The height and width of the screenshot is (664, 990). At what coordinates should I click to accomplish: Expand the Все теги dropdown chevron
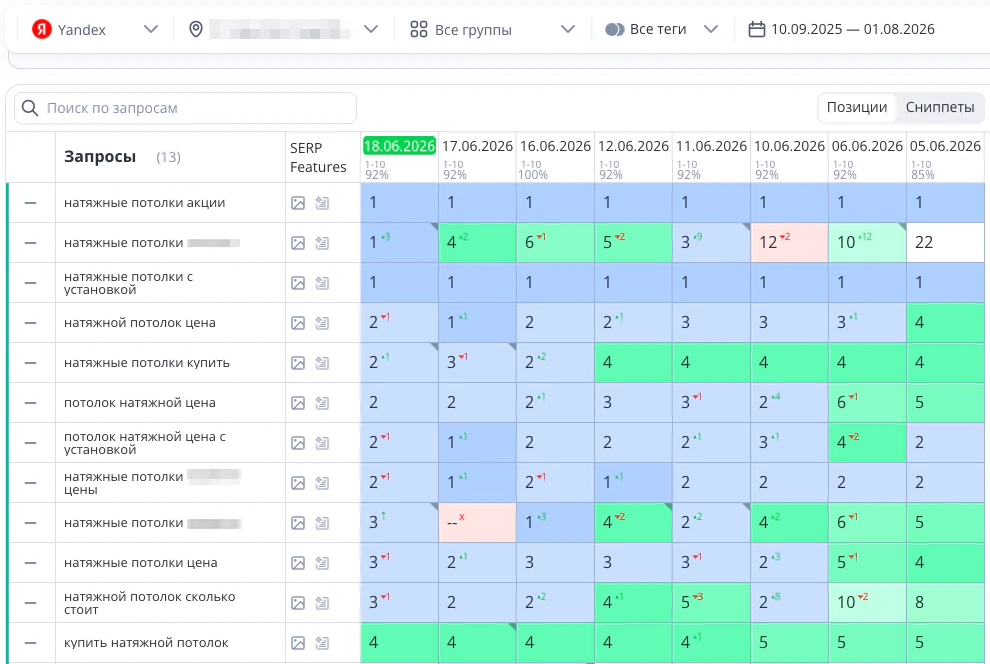point(711,29)
